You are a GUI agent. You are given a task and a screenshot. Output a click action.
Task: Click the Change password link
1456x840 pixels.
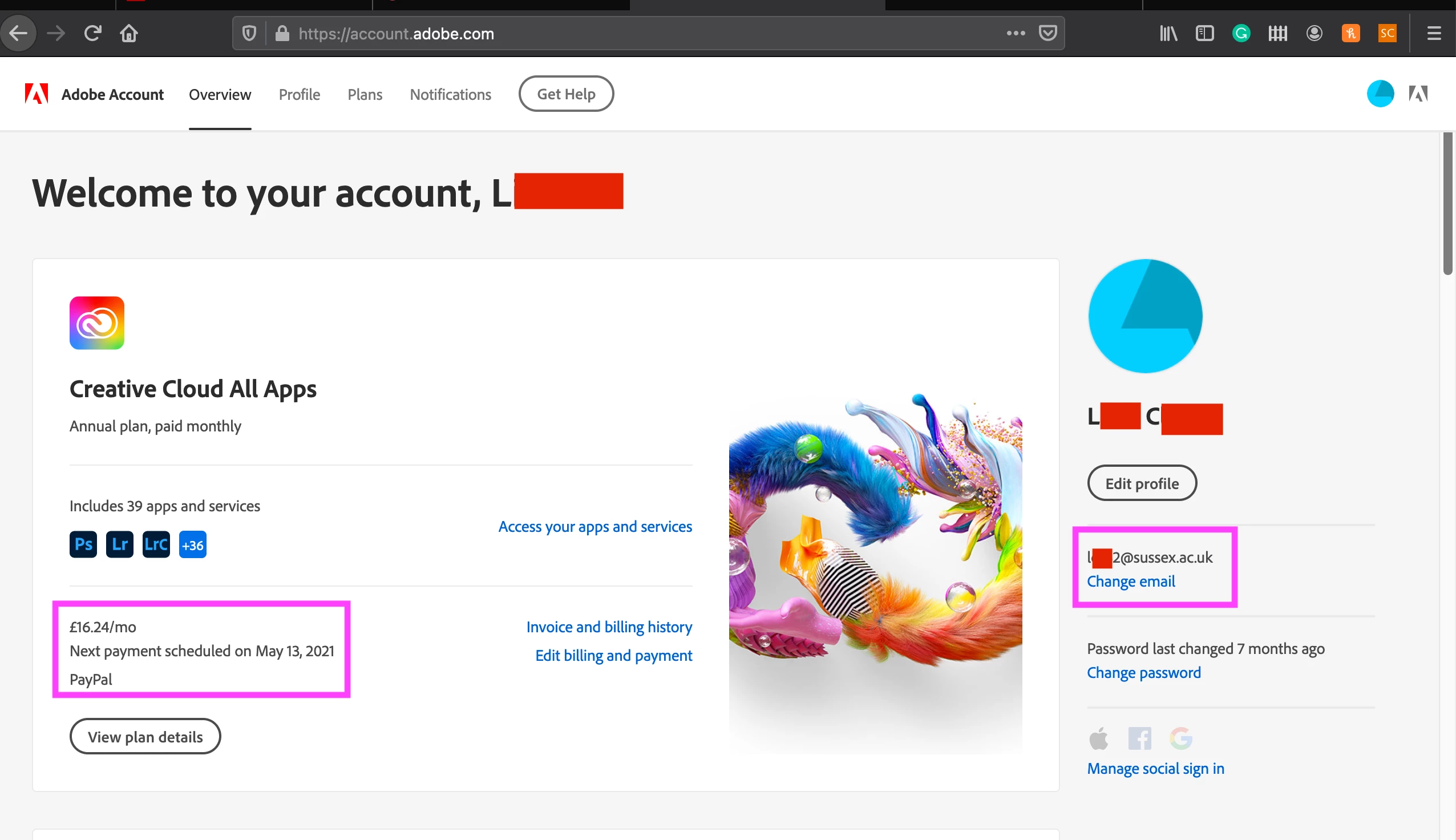pyautogui.click(x=1143, y=672)
